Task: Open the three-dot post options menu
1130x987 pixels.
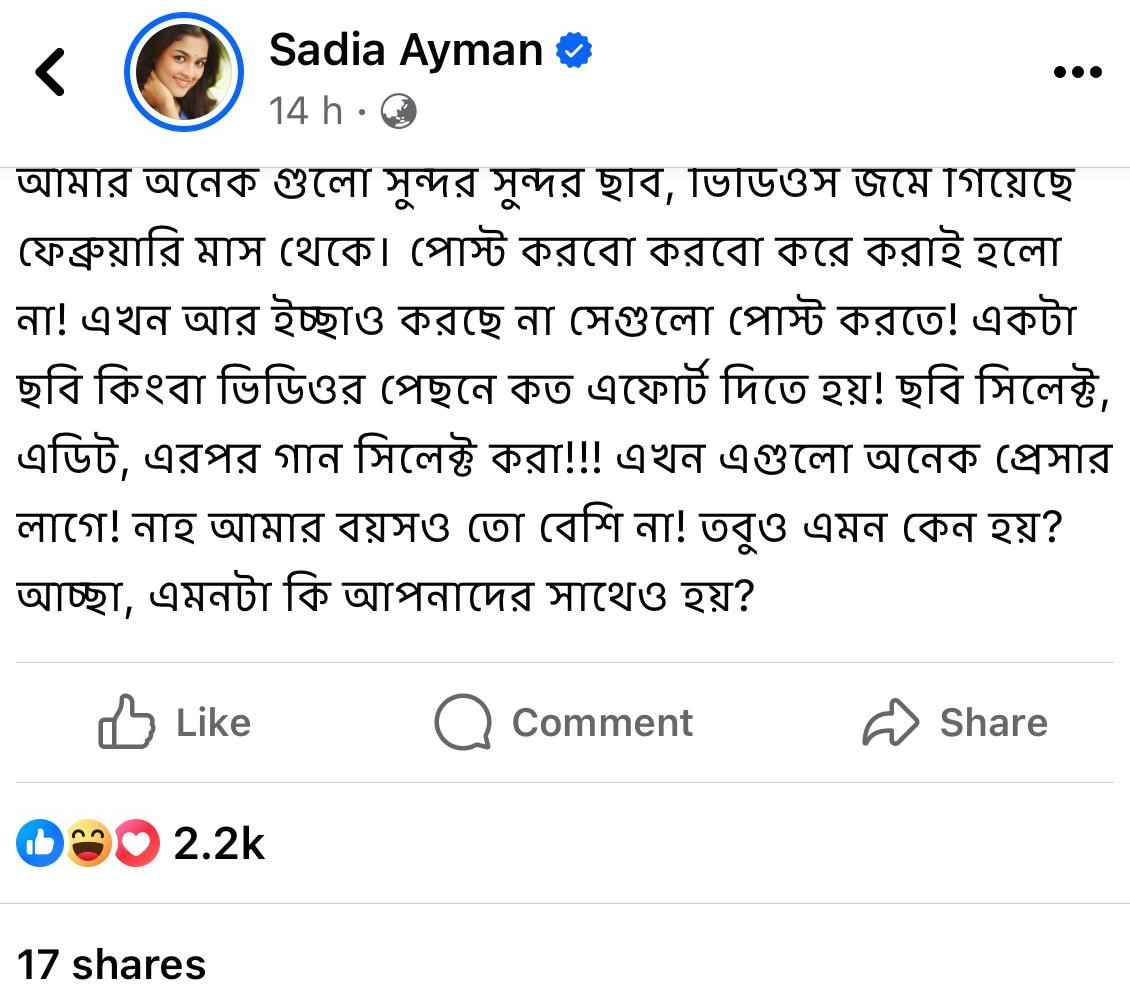Action: point(1078,72)
